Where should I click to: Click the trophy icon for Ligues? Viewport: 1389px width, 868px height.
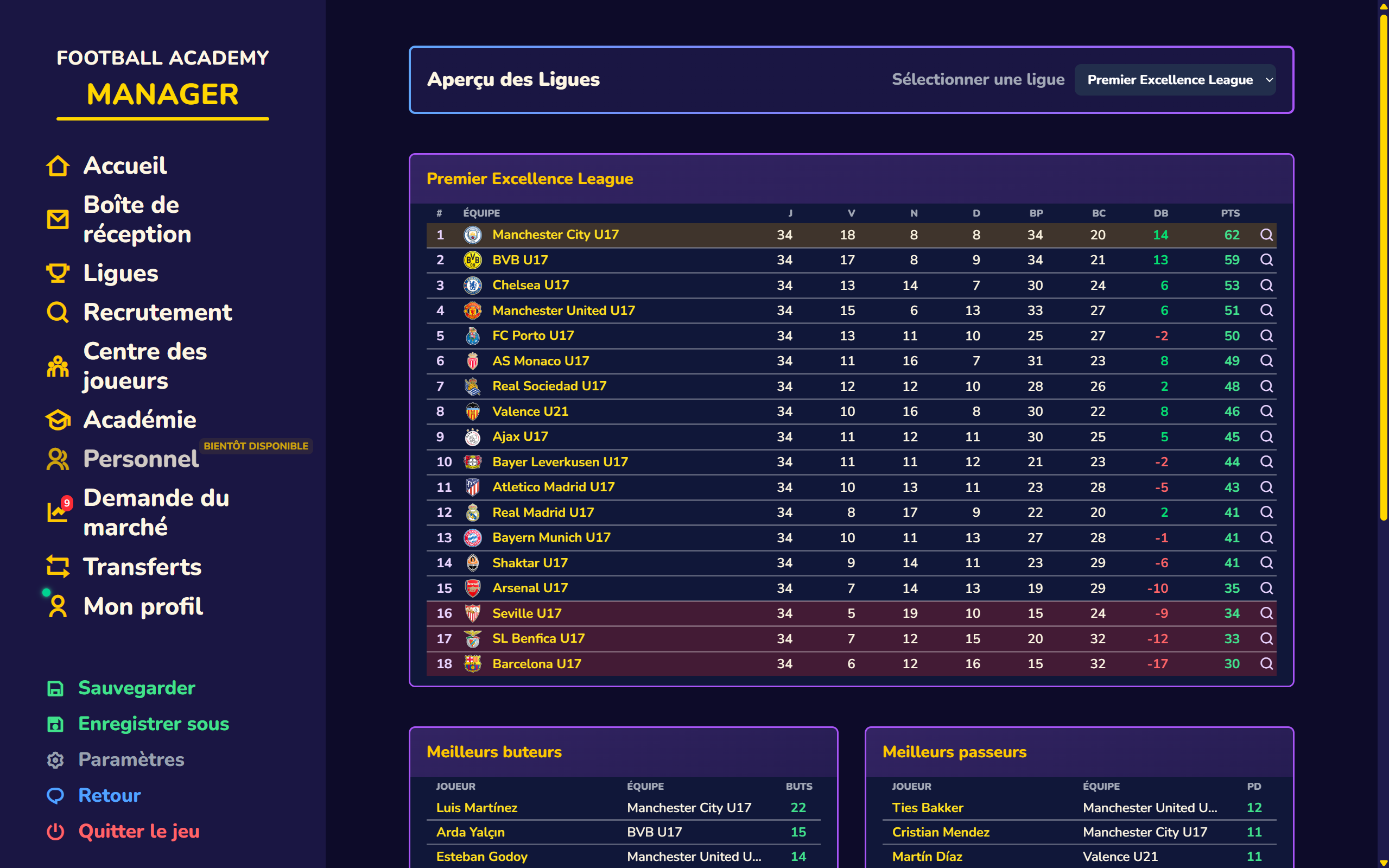58,273
